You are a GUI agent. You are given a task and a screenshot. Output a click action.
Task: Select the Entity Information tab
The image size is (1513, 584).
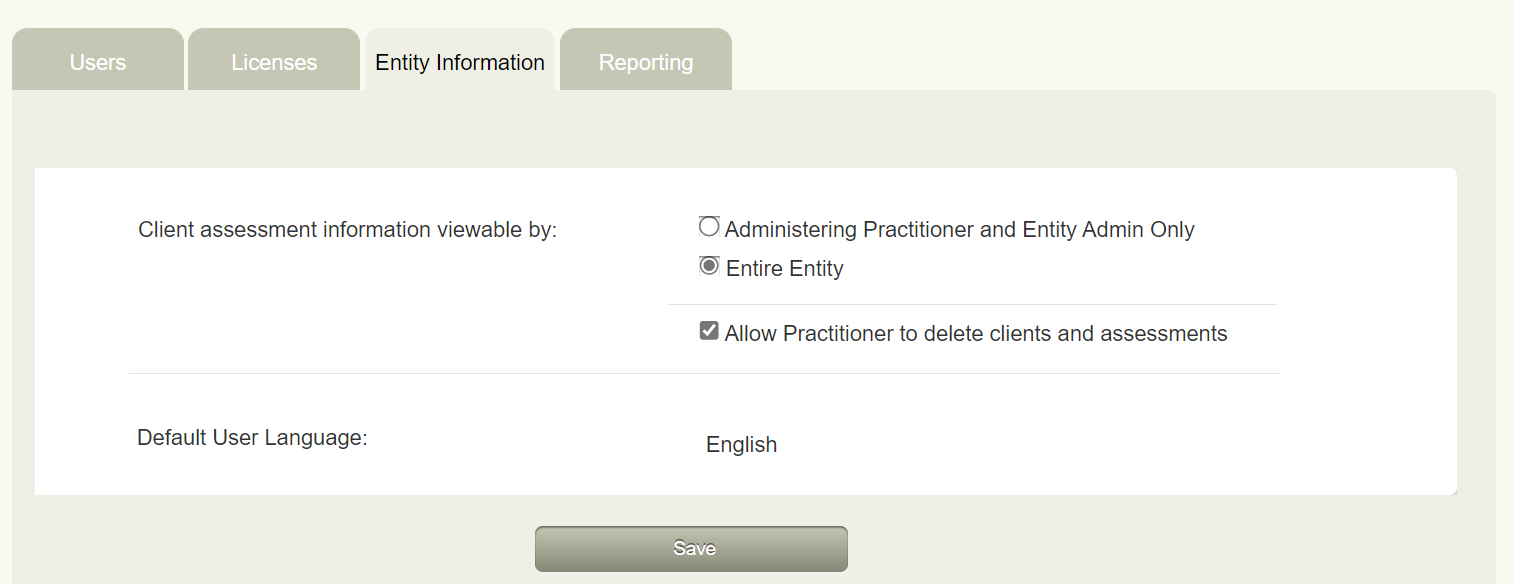[x=459, y=62]
